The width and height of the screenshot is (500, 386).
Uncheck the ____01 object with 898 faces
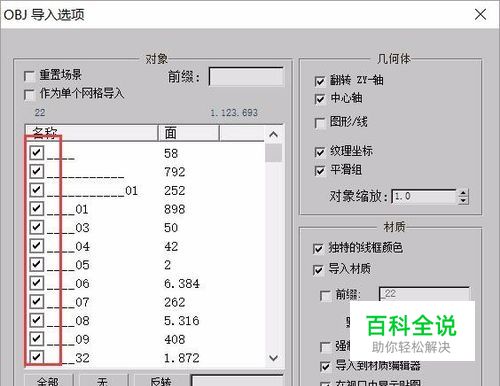pyautogui.click(x=37, y=209)
